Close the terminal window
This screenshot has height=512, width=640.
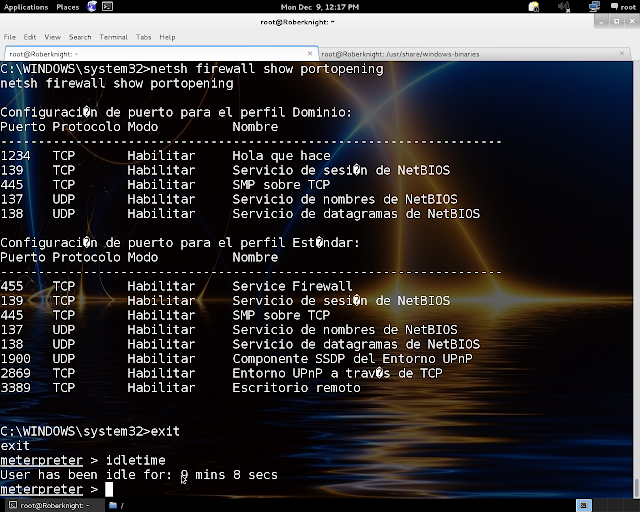click(x=632, y=22)
